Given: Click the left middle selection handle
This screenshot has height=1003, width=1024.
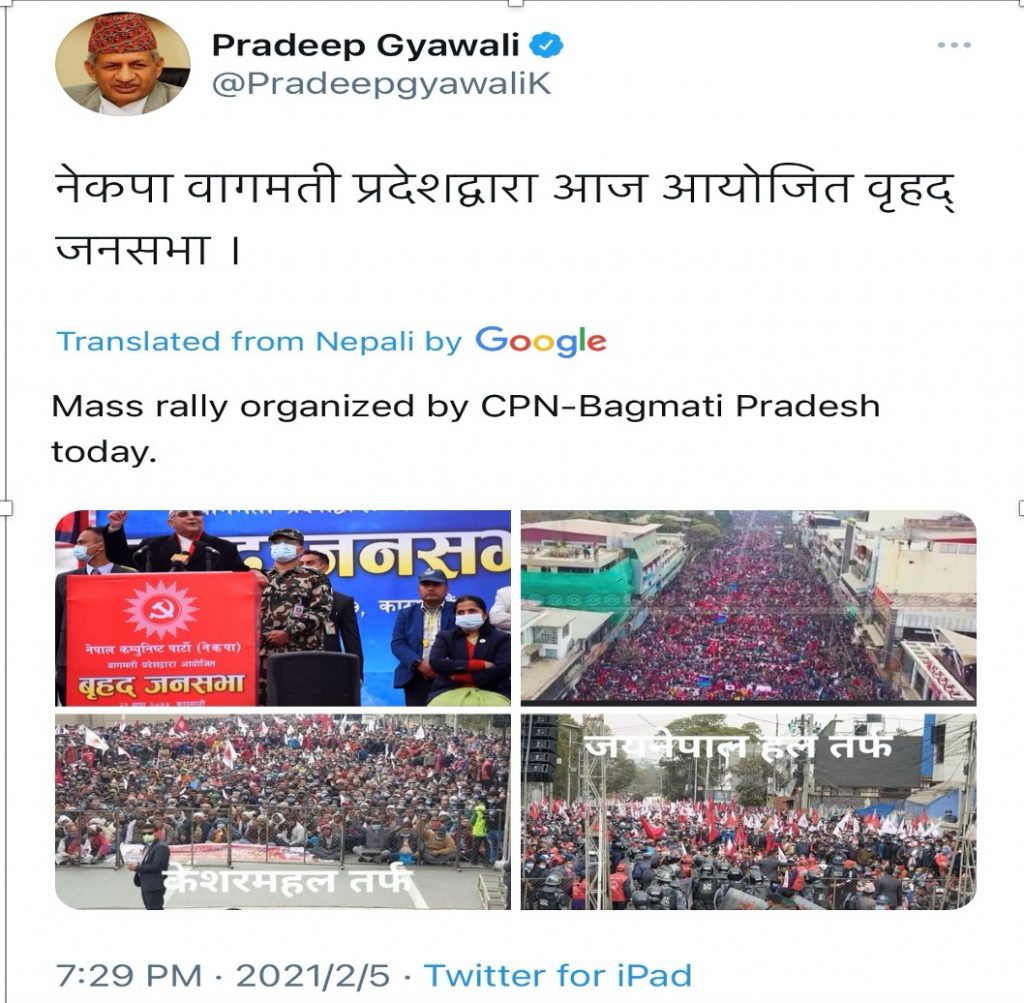Looking at the screenshot, I should 5,508.
